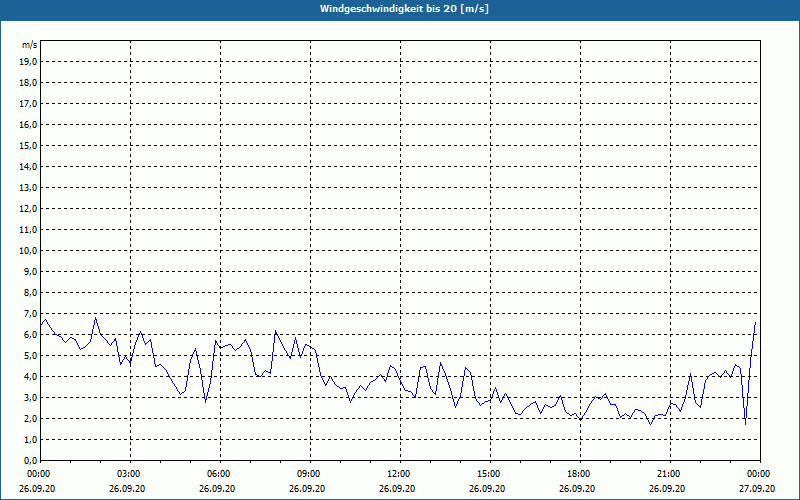
Task: Click the "12:00" time axis label
Action: click(398, 474)
